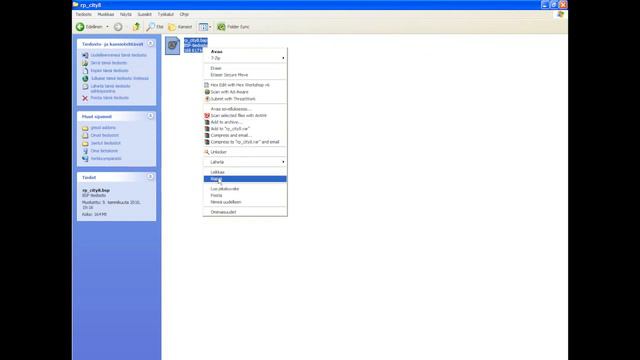Screen dimensions: 640x360
Task: Open the Työkalut menu
Action: coord(166,14)
